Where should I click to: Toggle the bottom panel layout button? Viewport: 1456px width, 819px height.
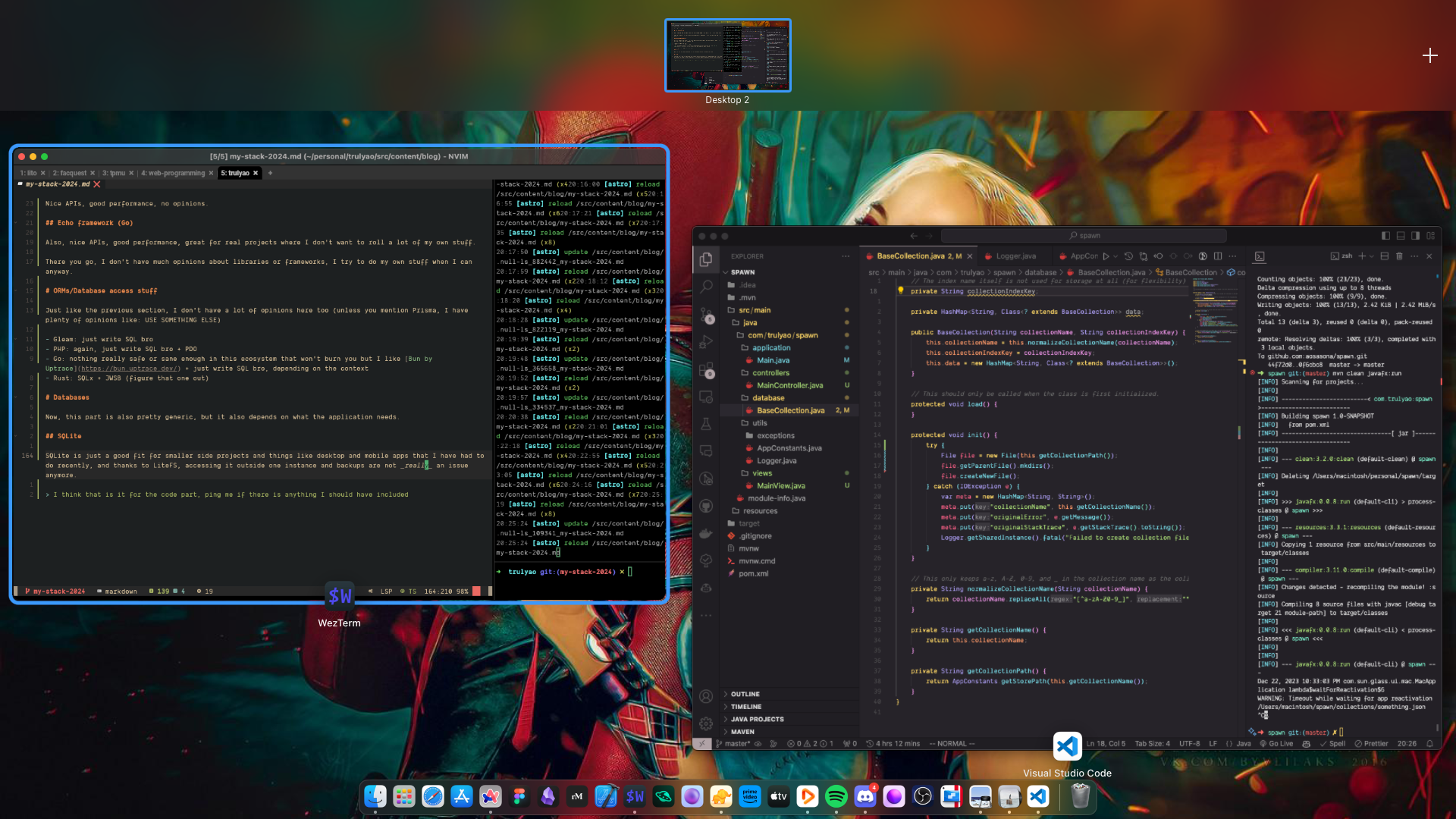click(x=1401, y=236)
